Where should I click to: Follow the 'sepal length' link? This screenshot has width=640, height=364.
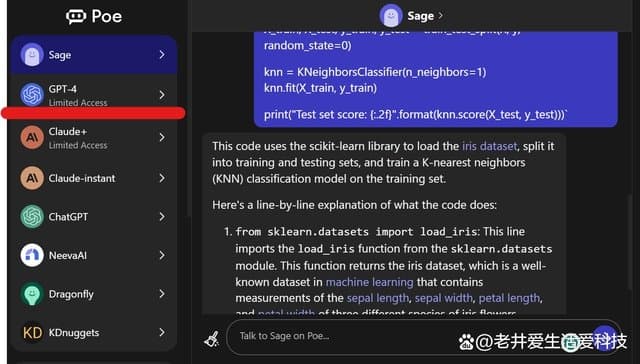[x=378, y=298]
